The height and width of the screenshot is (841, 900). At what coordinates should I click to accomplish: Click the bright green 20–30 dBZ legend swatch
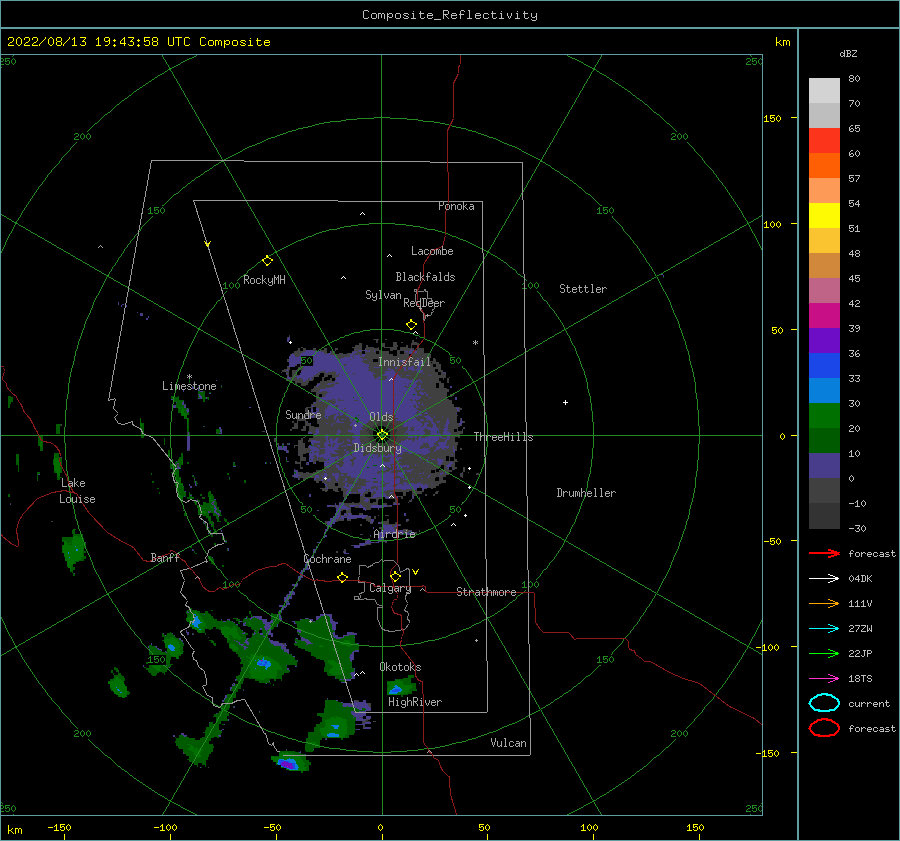[x=824, y=416]
